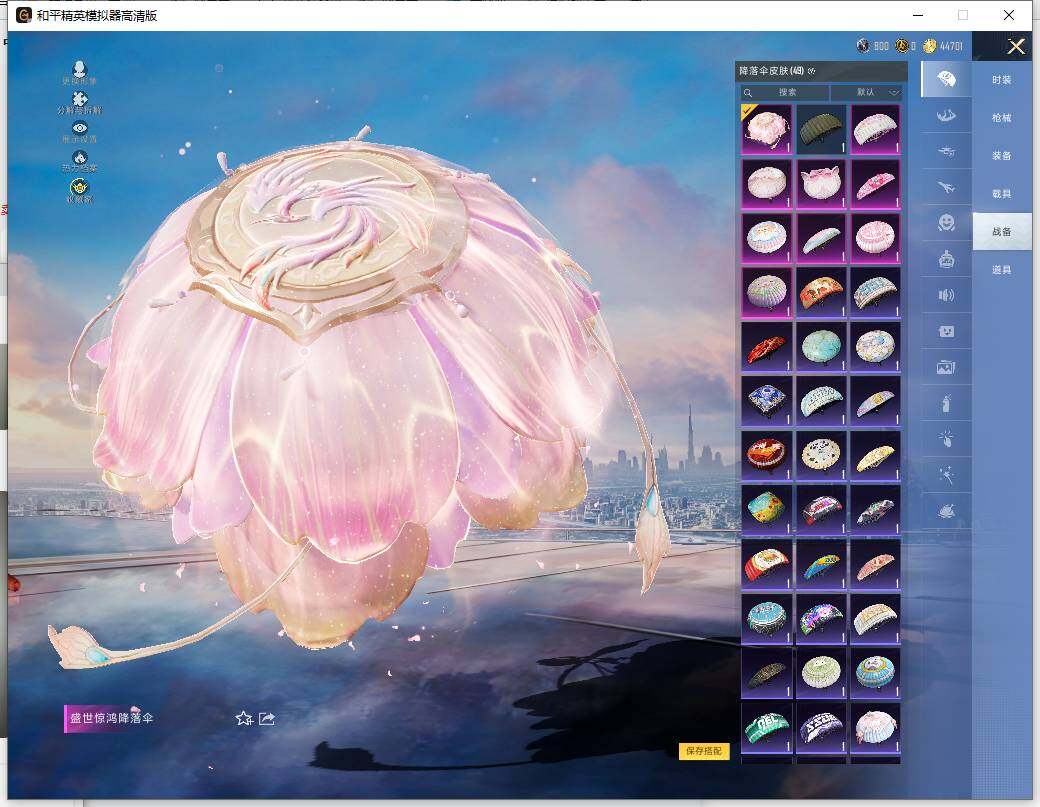Open the spray can graffiti category
This screenshot has height=807, width=1040.
pos(946,403)
